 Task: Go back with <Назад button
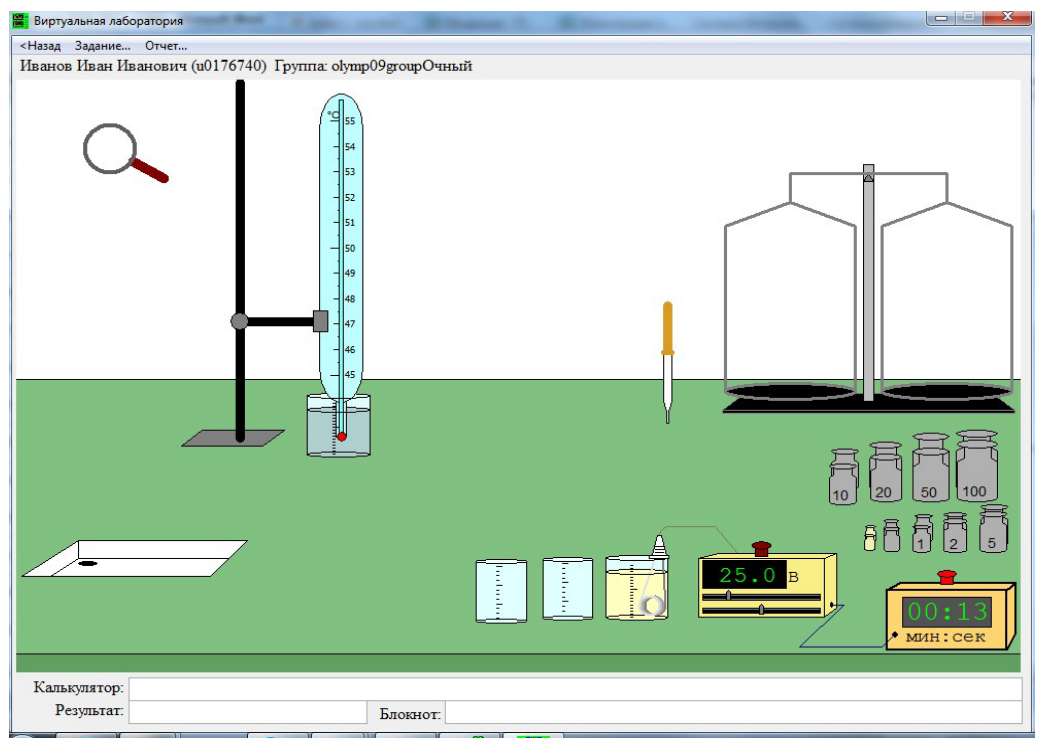[41, 46]
